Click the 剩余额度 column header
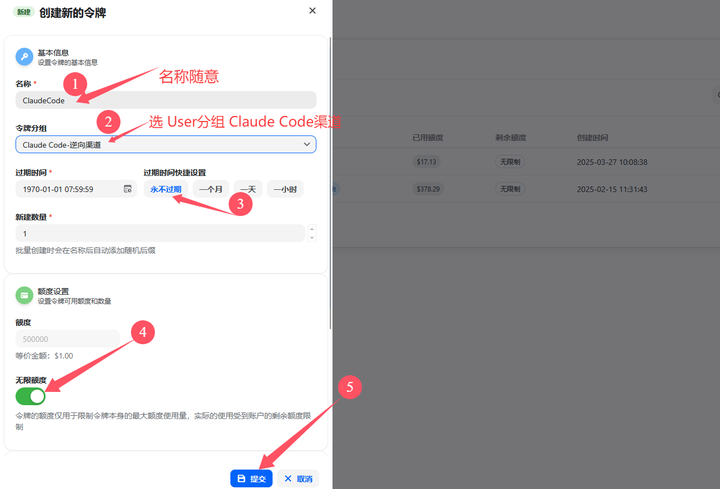This screenshot has width=720, height=489. pyautogui.click(x=511, y=137)
